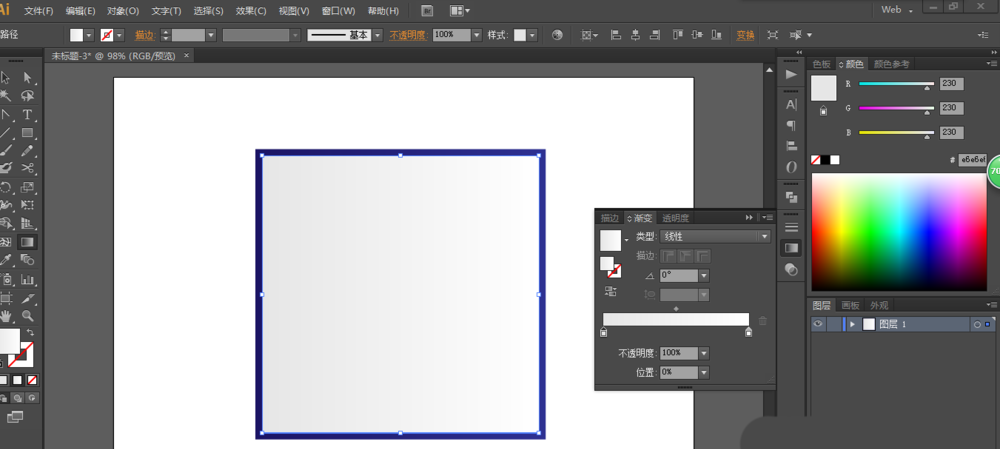The image size is (1000, 449).
Task: Open Recolor Artwork globe icon
Action: tap(557, 35)
